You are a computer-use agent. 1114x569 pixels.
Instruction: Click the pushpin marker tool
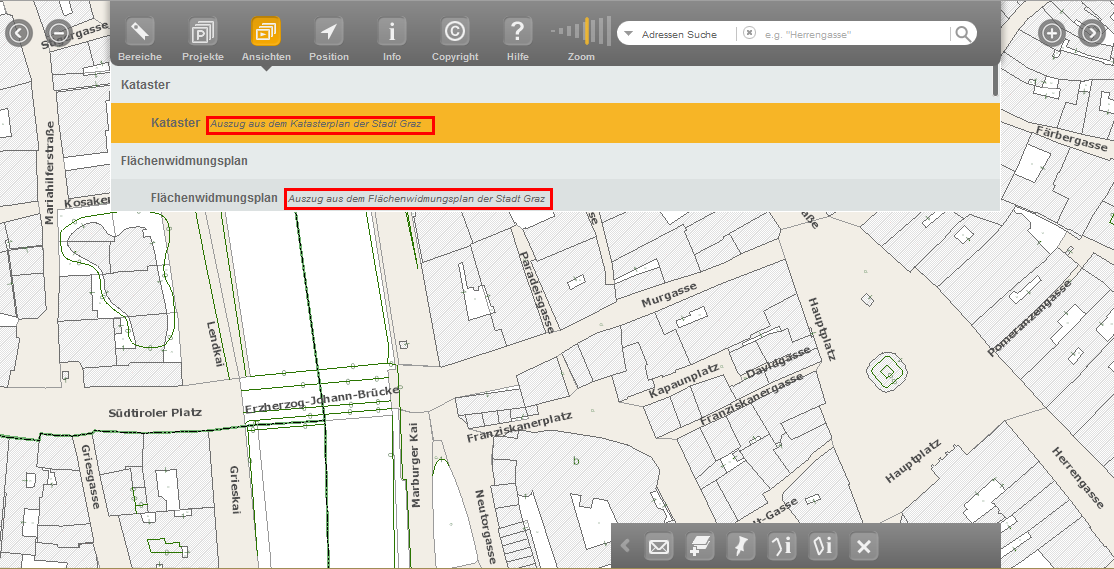click(741, 547)
